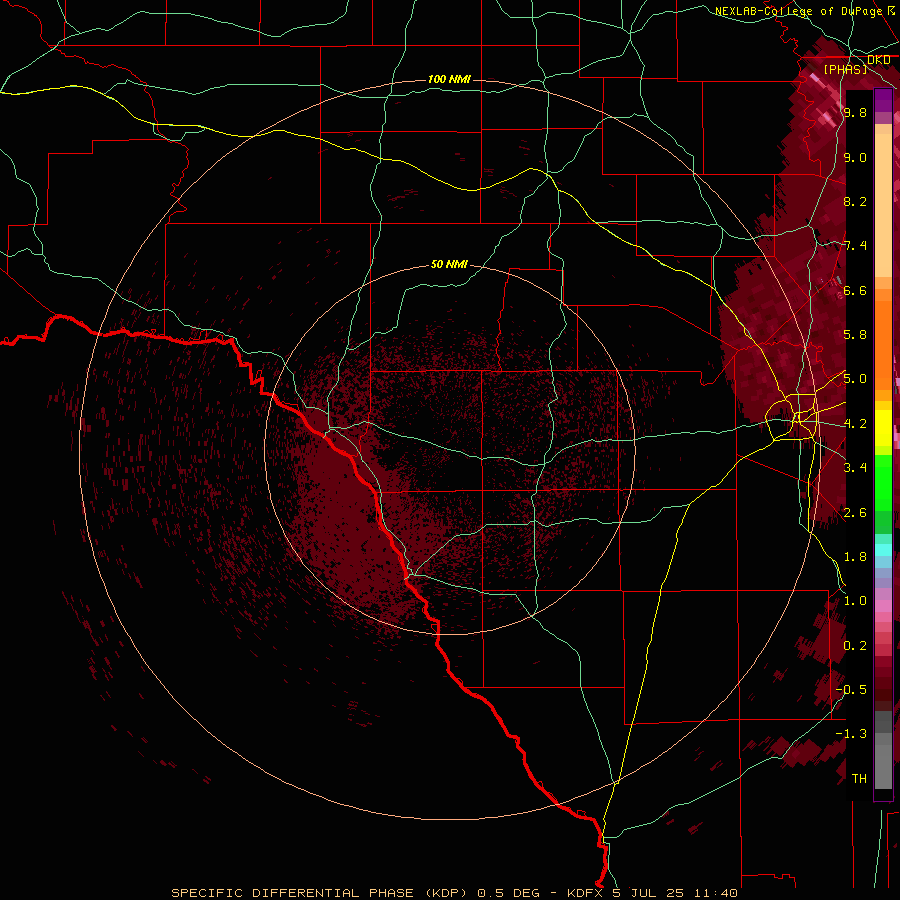Click the 50 NMI range ring label

449,264
